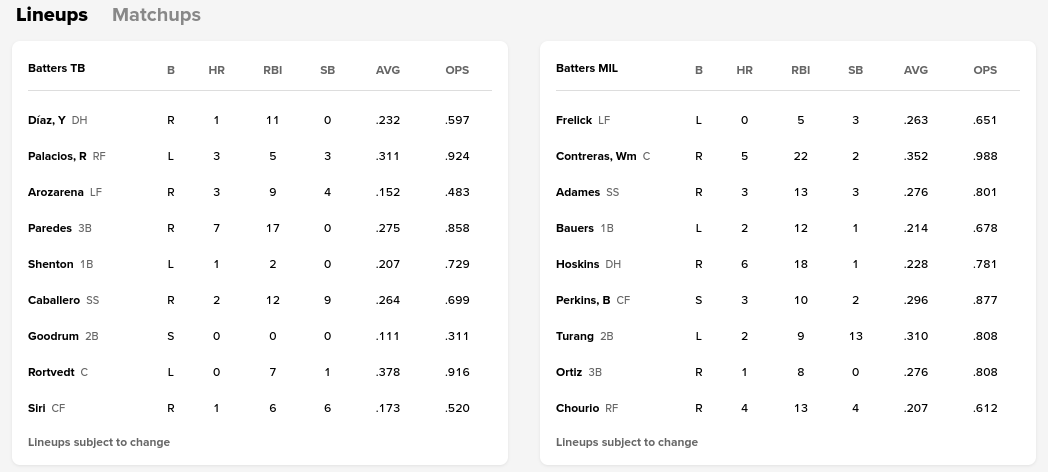Click on Arozarena player name
The height and width of the screenshot is (472, 1048).
pyautogui.click(x=56, y=192)
